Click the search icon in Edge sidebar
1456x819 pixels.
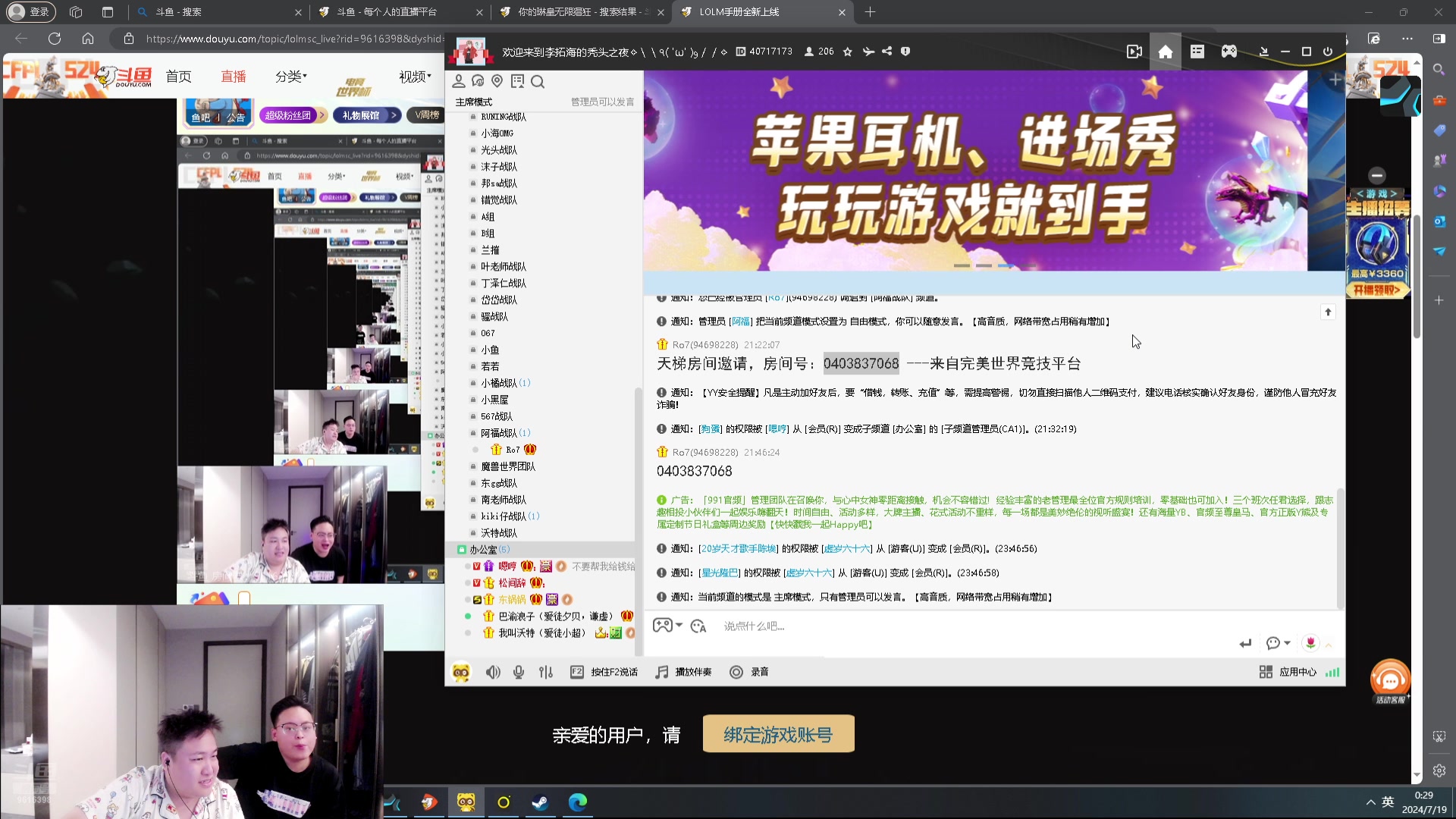pos(1439,70)
